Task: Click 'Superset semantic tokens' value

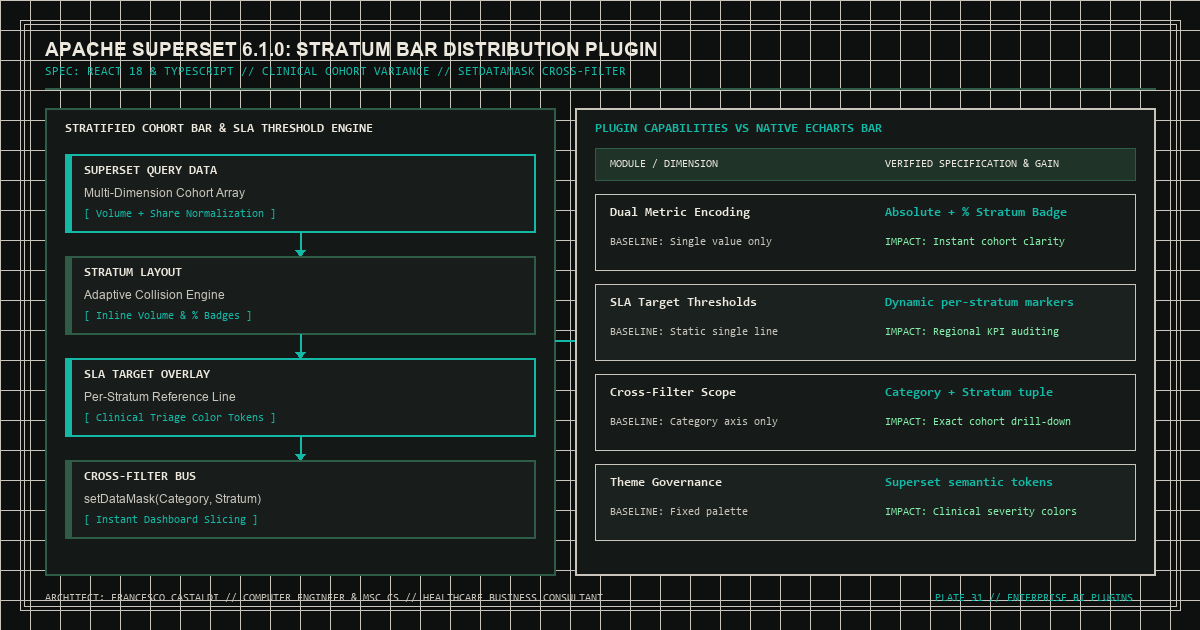Action: [x=969, y=482]
